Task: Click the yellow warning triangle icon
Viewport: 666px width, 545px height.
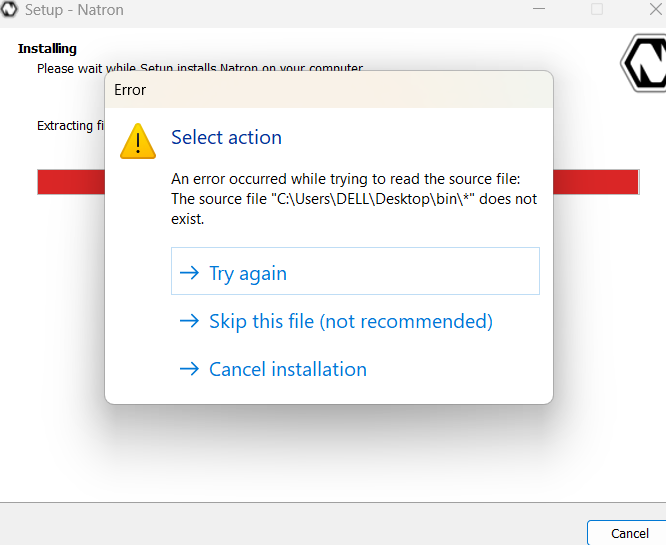Action: pos(138,141)
